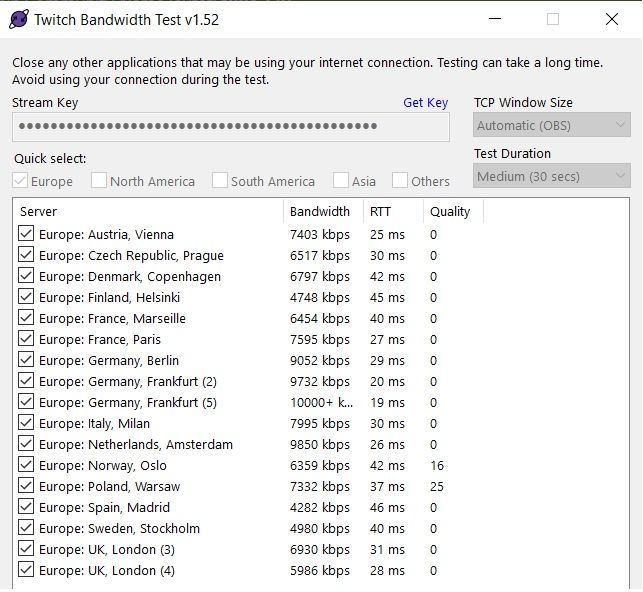Enable the South America quick select checkbox
Screen dimensions: 643x592
pos(220,181)
